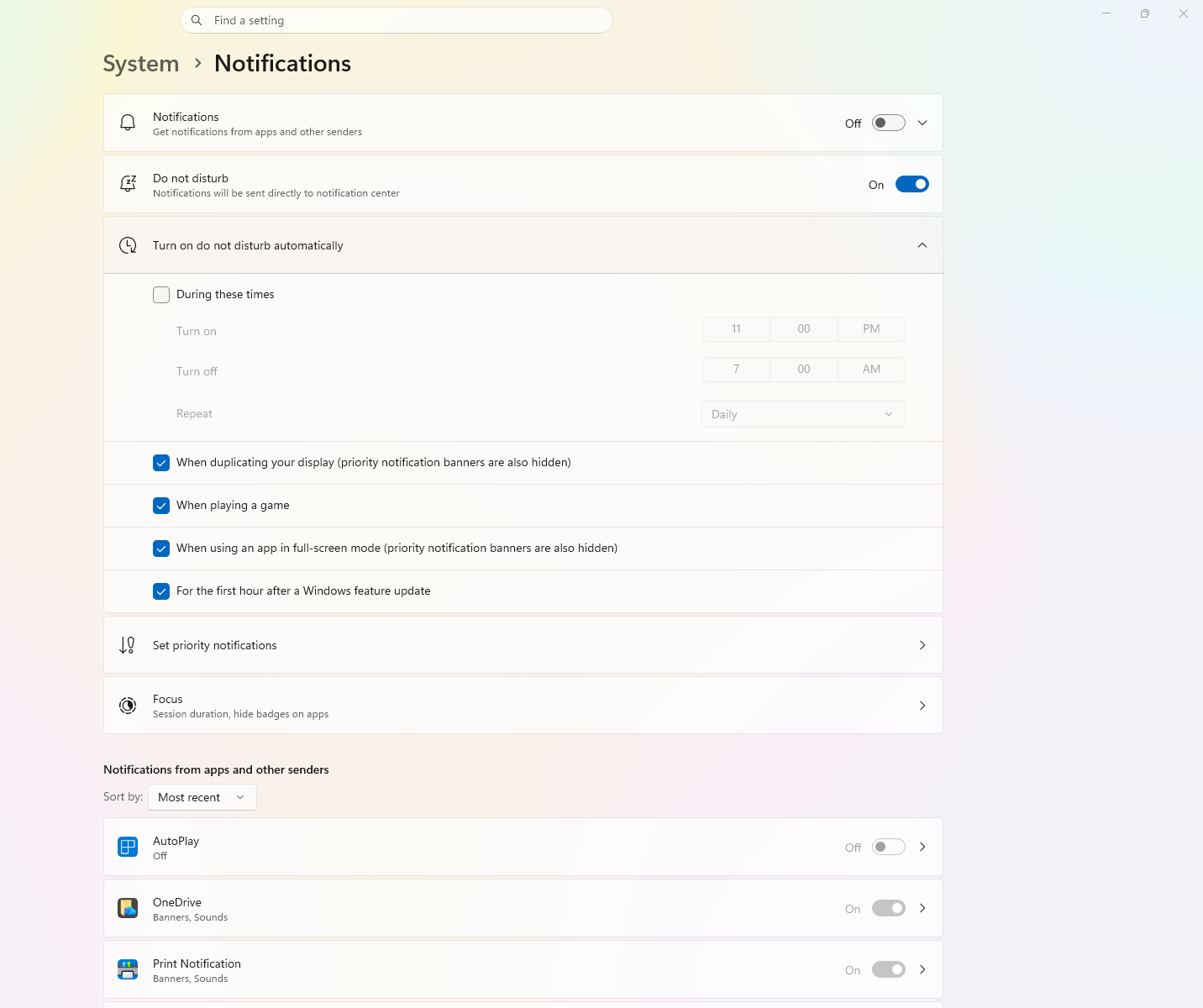
Task: Toggle Print Notification switch
Action: click(888, 969)
